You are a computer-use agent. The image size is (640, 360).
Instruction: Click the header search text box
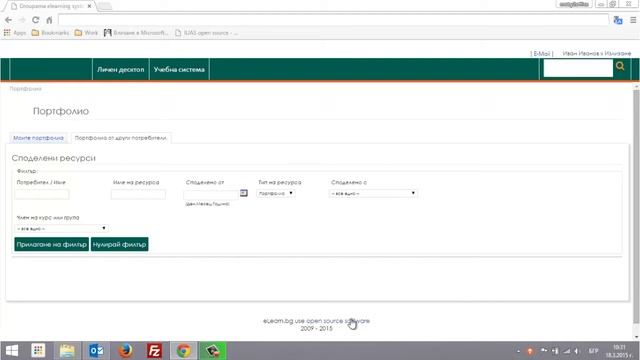click(x=578, y=68)
